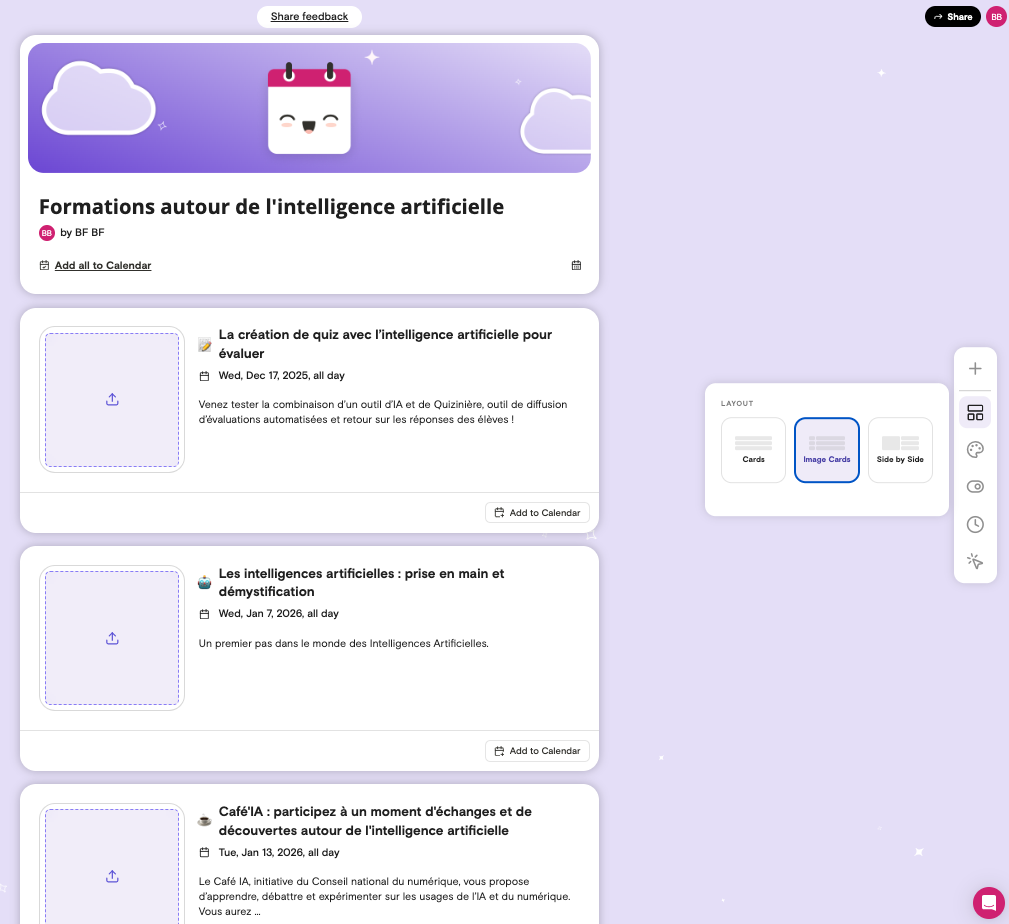Image resolution: width=1009 pixels, height=924 pixels.
Task: Open the clock time settings icon
Action: point(975,524)
